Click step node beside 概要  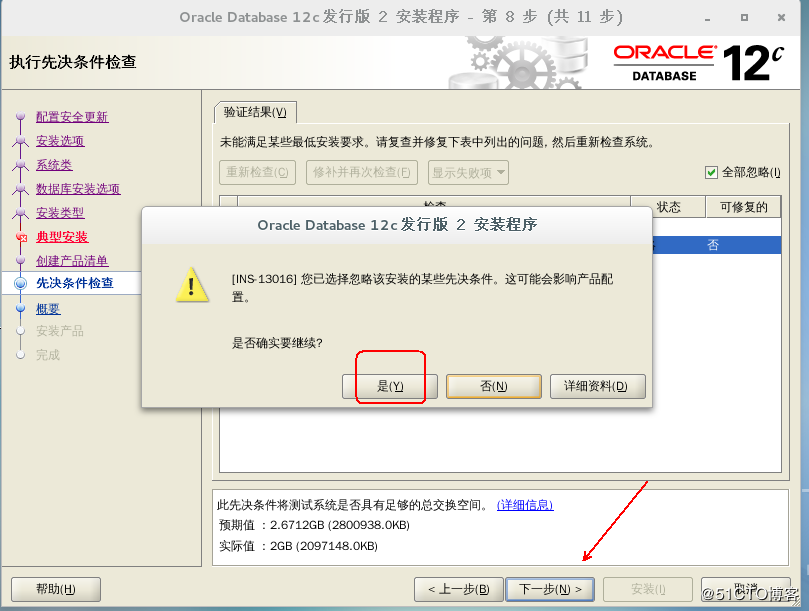tap(21, 309)
